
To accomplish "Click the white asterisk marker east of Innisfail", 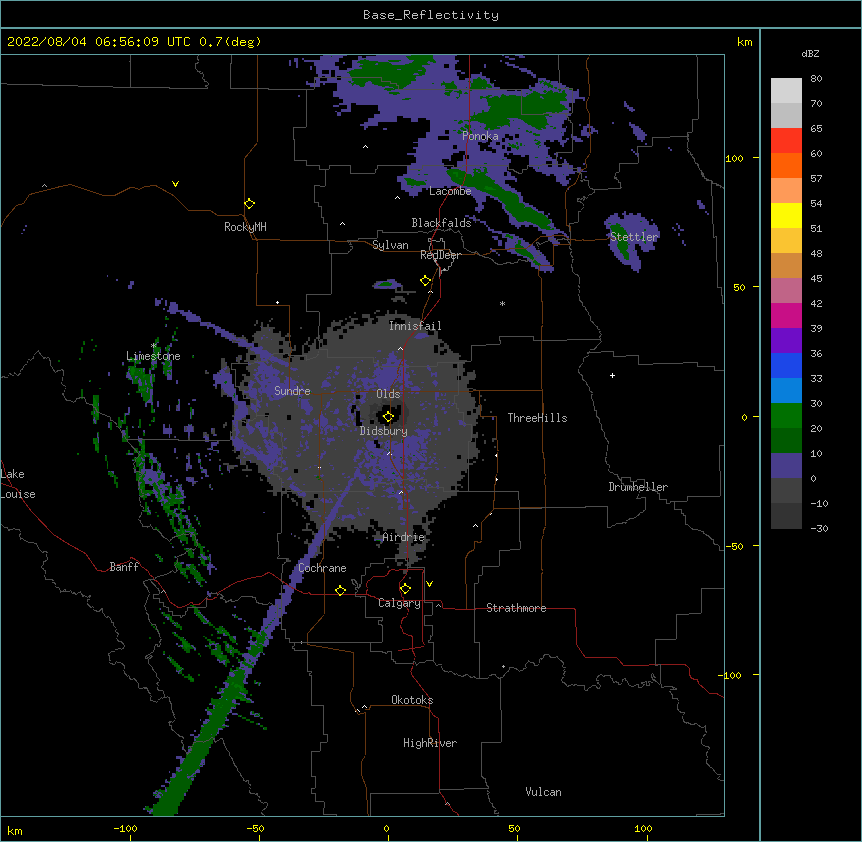I will [x=502, y=303].
